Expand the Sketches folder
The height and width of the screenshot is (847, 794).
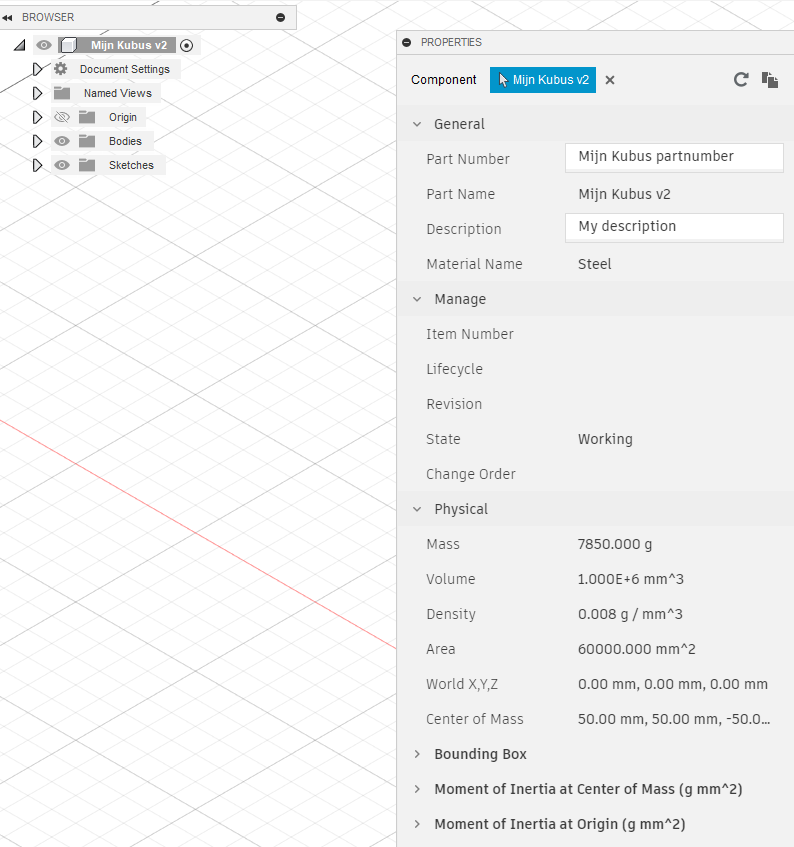point(37,165)
